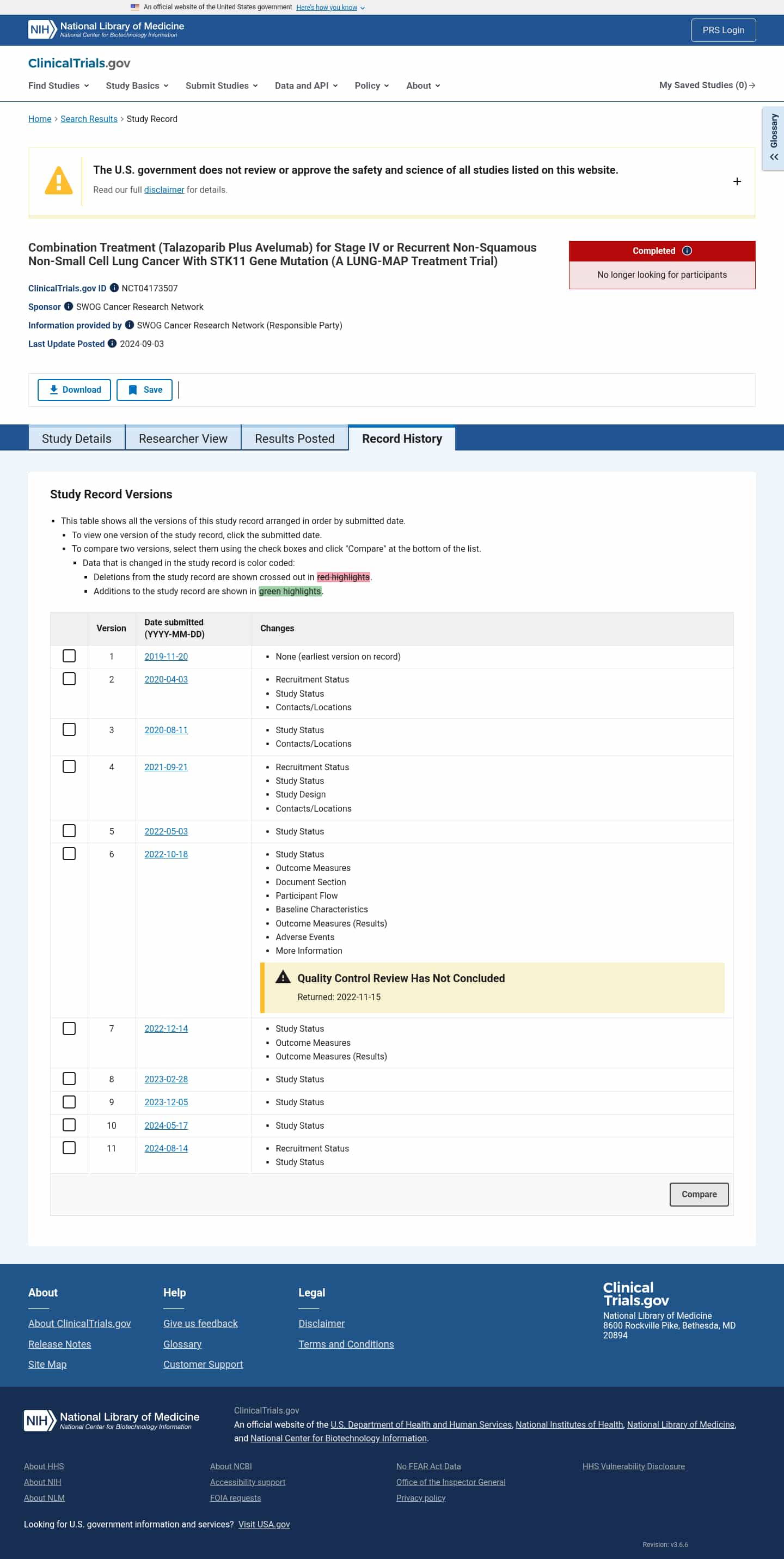Switch to the Study Details tab
The height and width of the screenshot is (1559, 784).
pyautogui.click(x=77, y=439)
